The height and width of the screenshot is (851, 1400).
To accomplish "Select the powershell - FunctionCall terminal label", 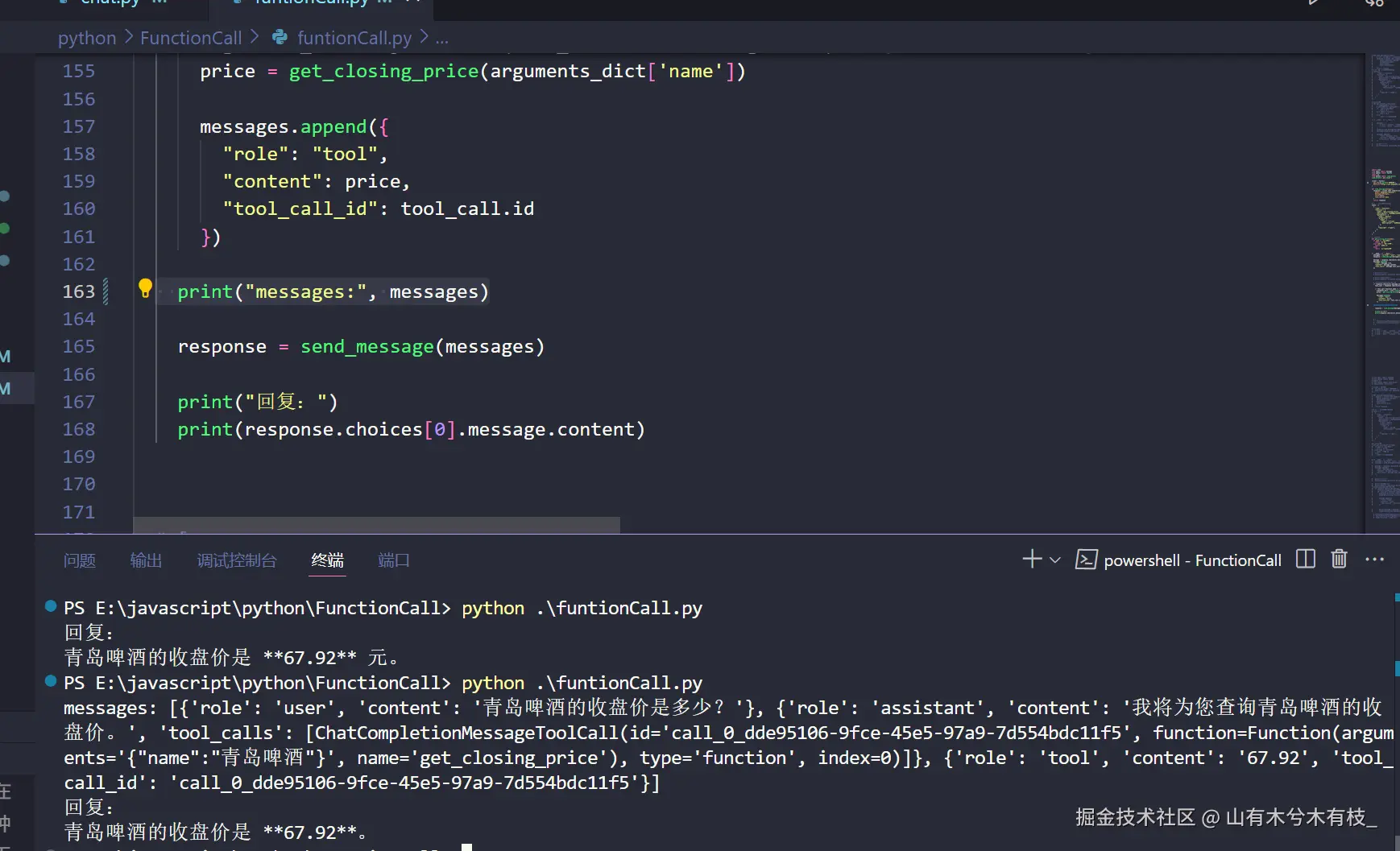I will click(1192, 560).
